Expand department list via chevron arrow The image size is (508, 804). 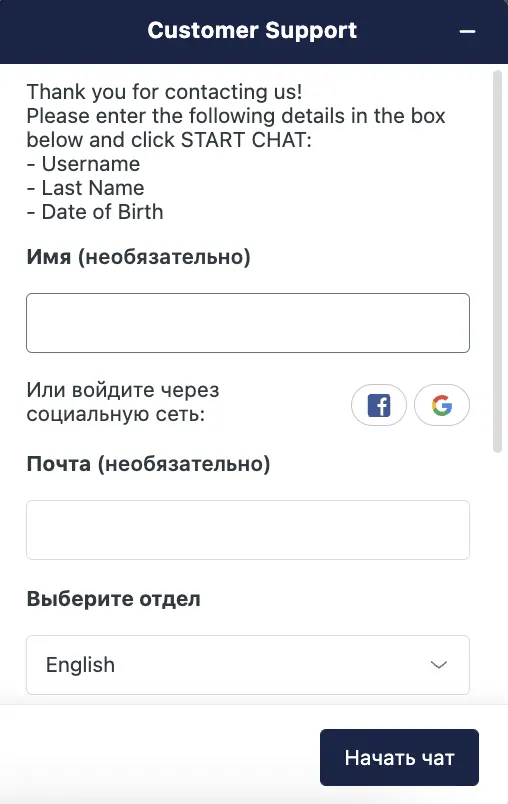(439, 665)
